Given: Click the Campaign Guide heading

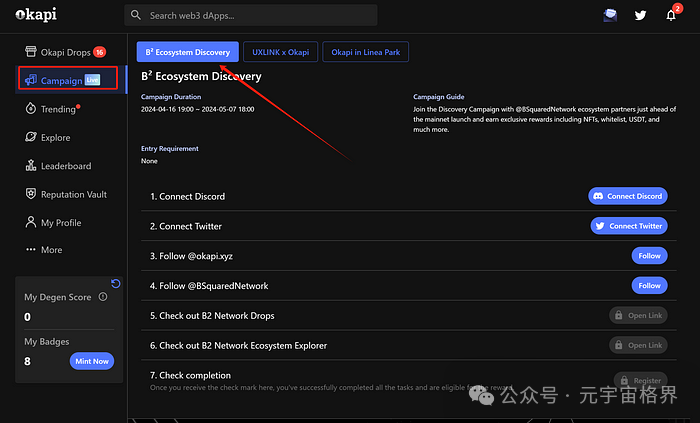Looking at the screenshot, I should tap(438, 97).
